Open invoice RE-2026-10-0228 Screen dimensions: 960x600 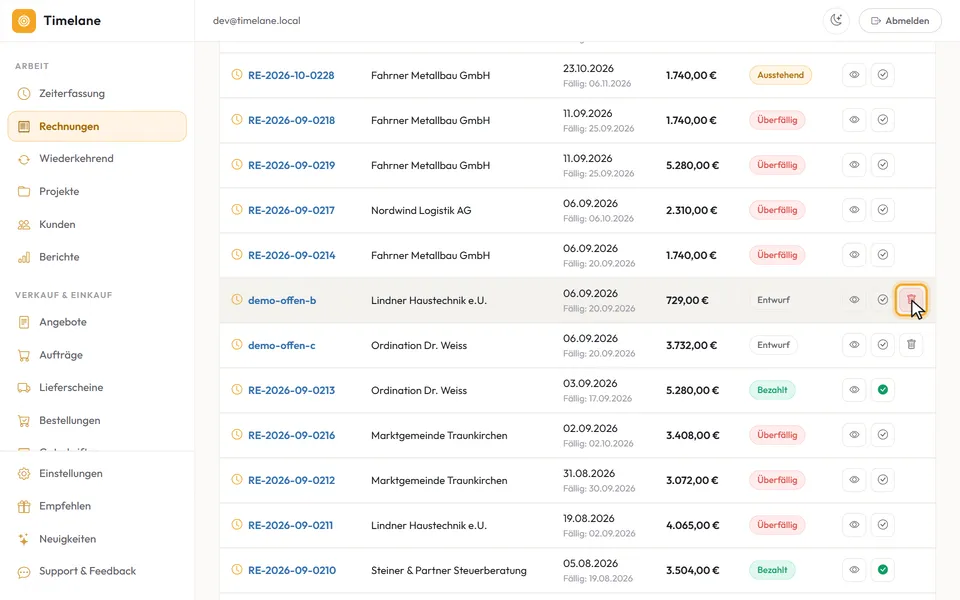[291, 75]
